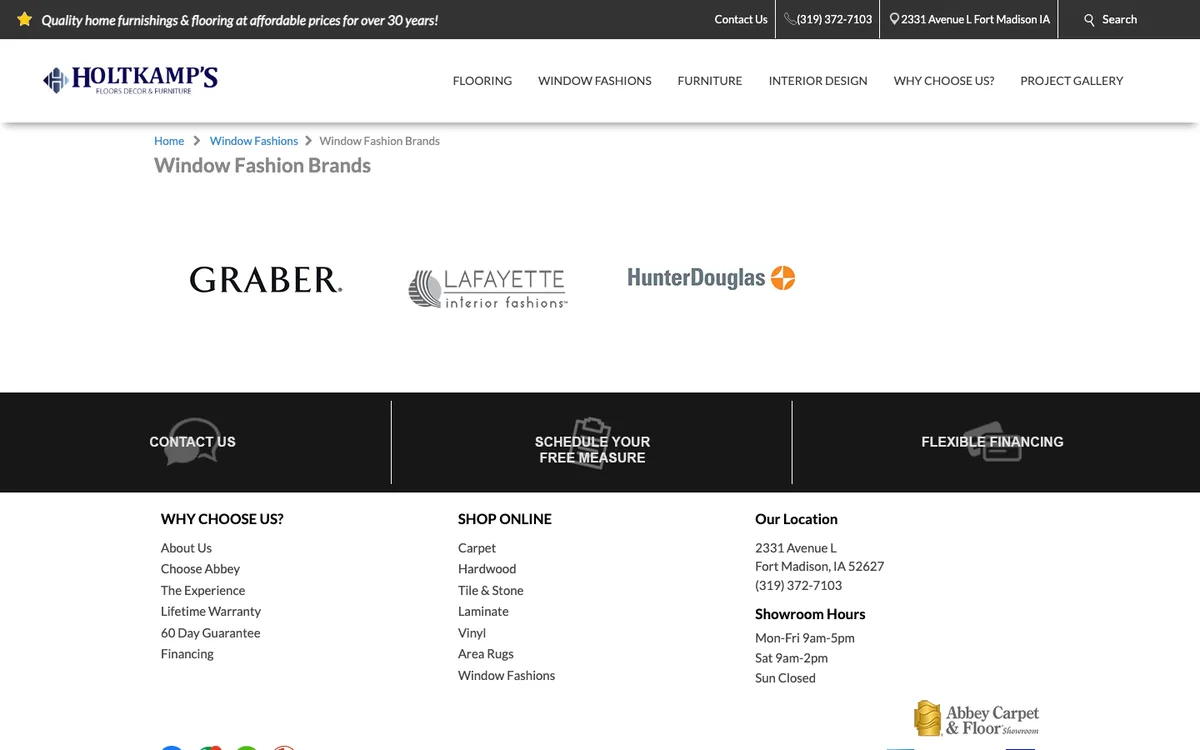Open the Lafayette Interior Fashions brand logo

(x=488, y=288)
